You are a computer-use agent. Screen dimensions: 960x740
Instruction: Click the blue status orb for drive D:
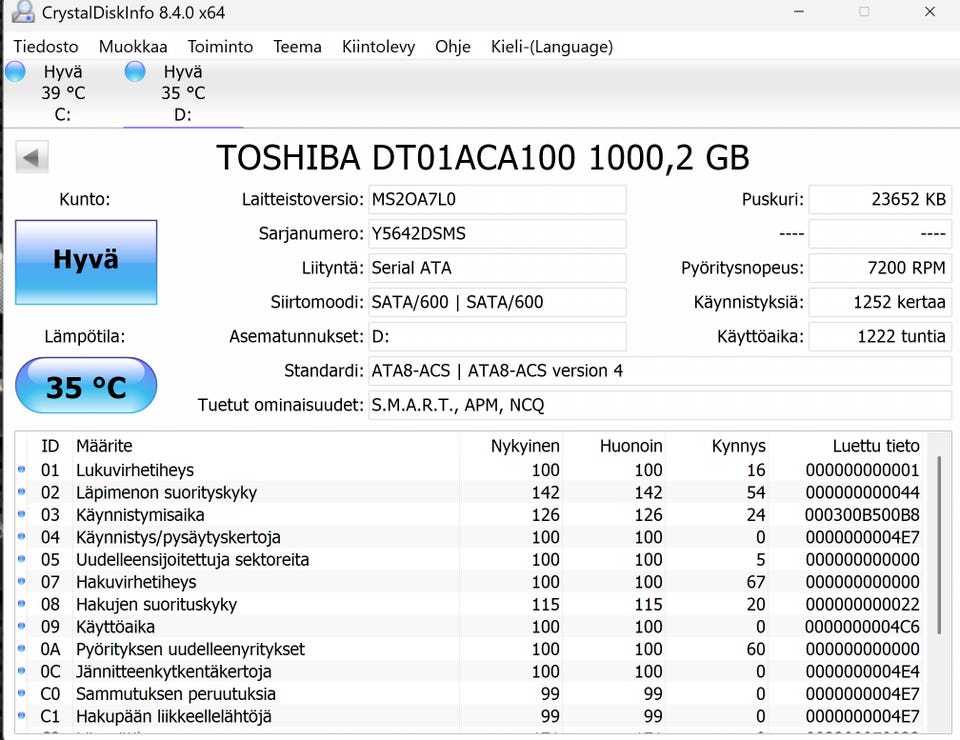point(135,72)
